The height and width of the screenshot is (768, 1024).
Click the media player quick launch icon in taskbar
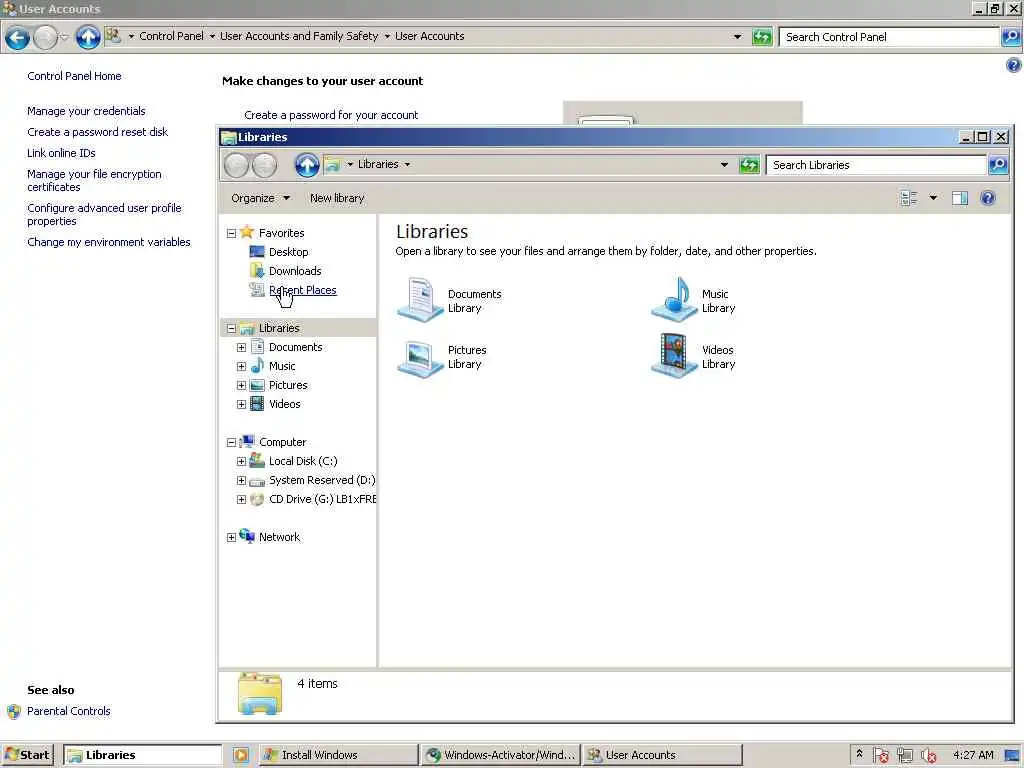pyautogui.click(x=241, y=755)
